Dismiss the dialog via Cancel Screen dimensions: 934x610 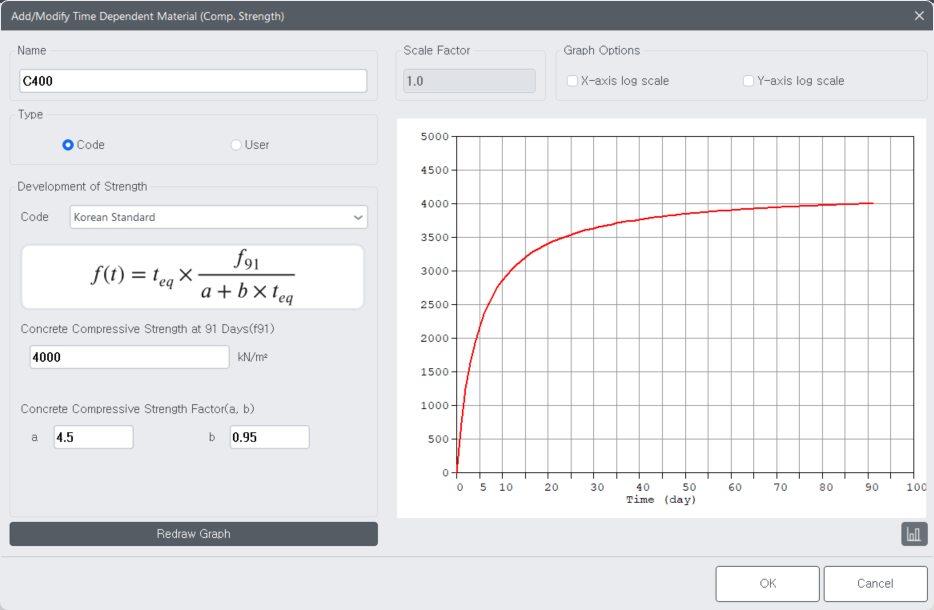pyautogui.click(x=875, y=583)
